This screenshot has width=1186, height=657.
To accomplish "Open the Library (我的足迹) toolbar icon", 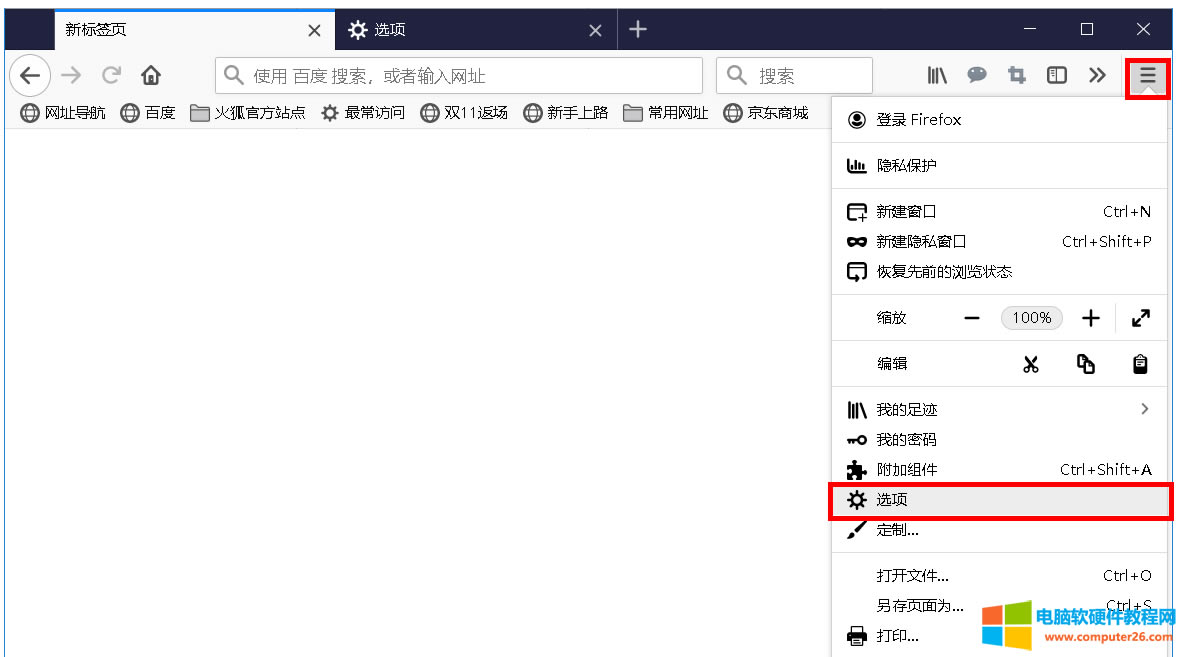I will [x=937, y=75].
